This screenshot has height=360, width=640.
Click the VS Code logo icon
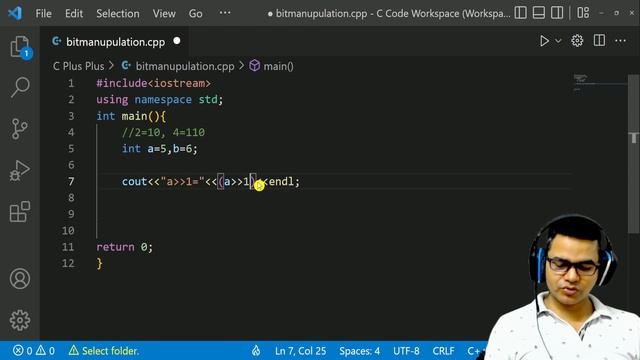pos(15,13)
